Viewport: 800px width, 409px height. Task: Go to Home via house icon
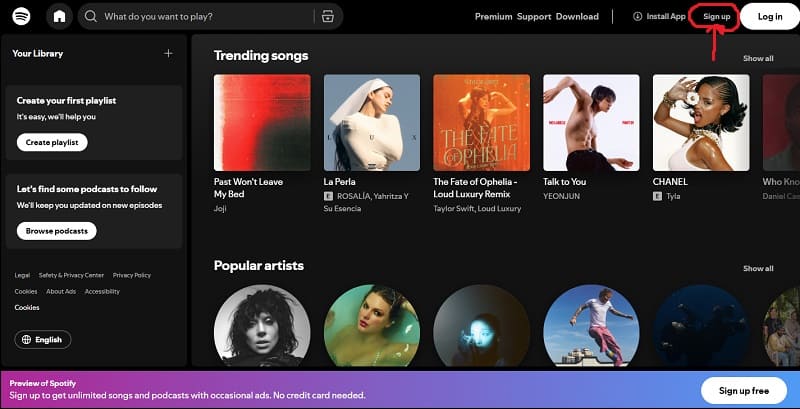[x=60, y=16]
